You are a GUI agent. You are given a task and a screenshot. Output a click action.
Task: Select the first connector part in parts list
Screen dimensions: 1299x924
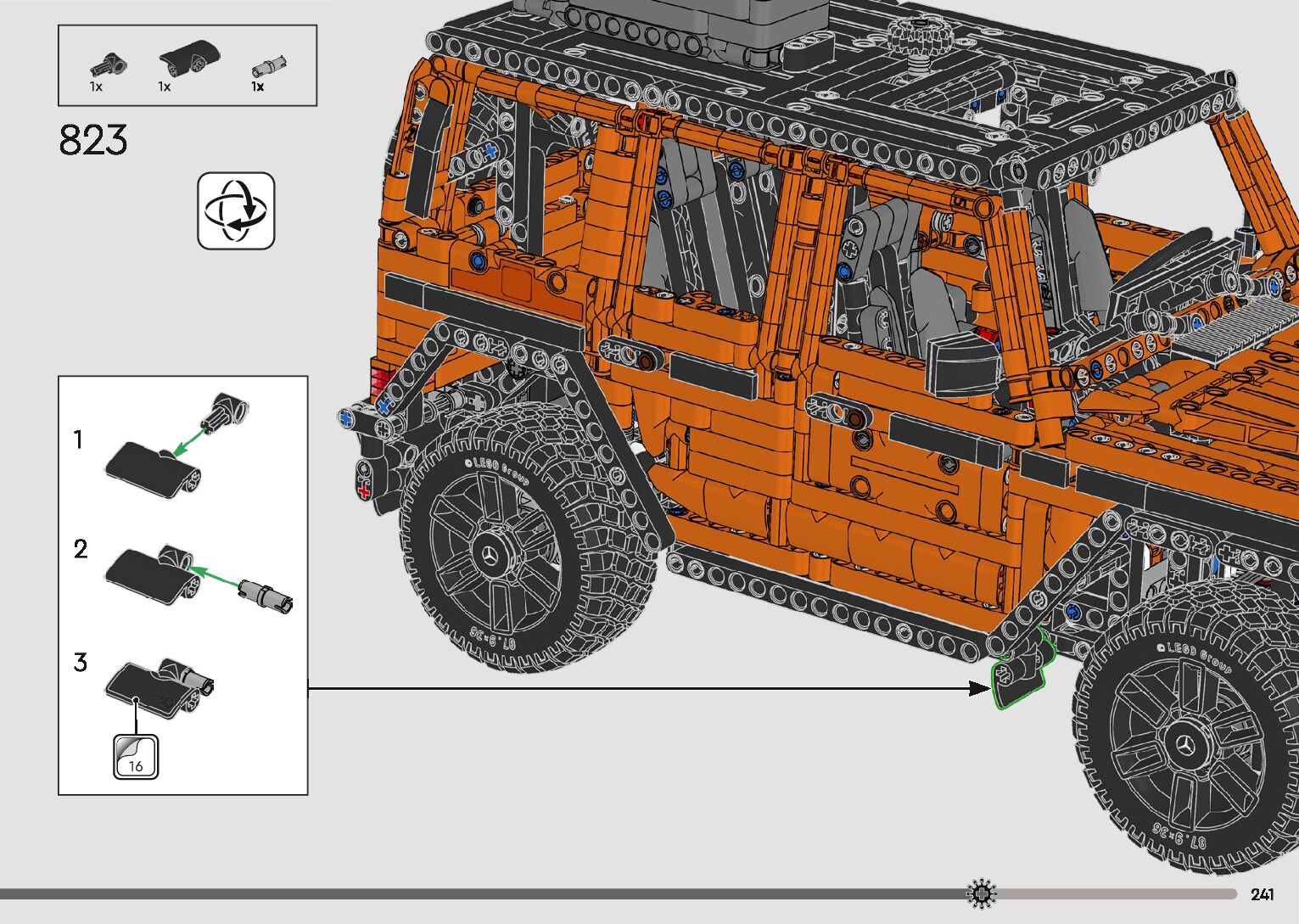[x=109, y=63]
